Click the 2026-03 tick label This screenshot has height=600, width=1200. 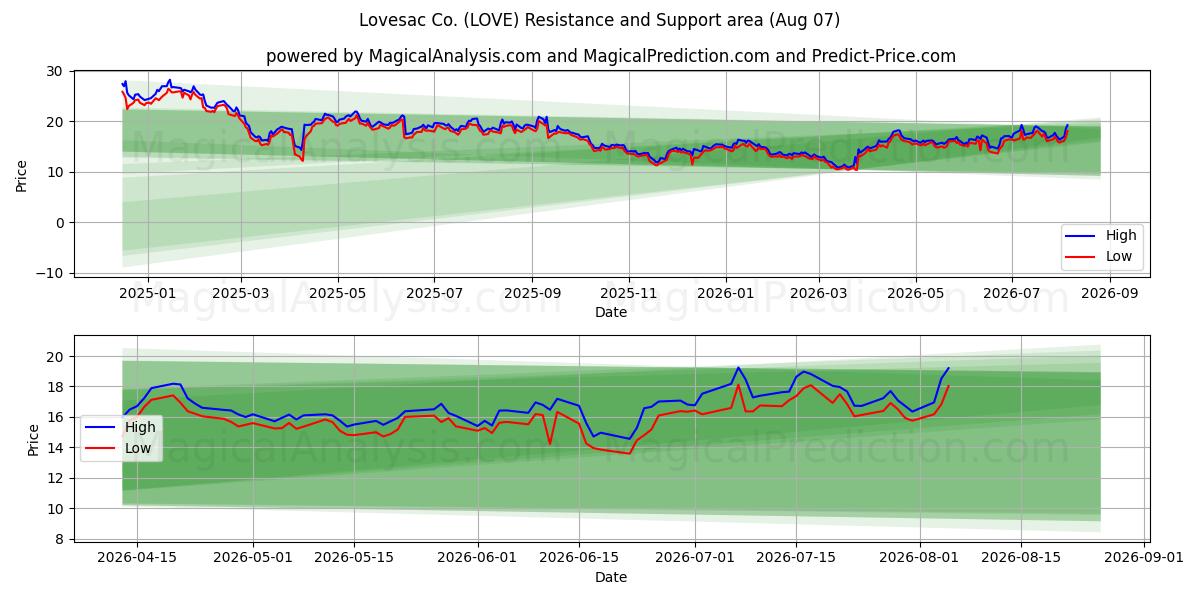tap(819, 293)
